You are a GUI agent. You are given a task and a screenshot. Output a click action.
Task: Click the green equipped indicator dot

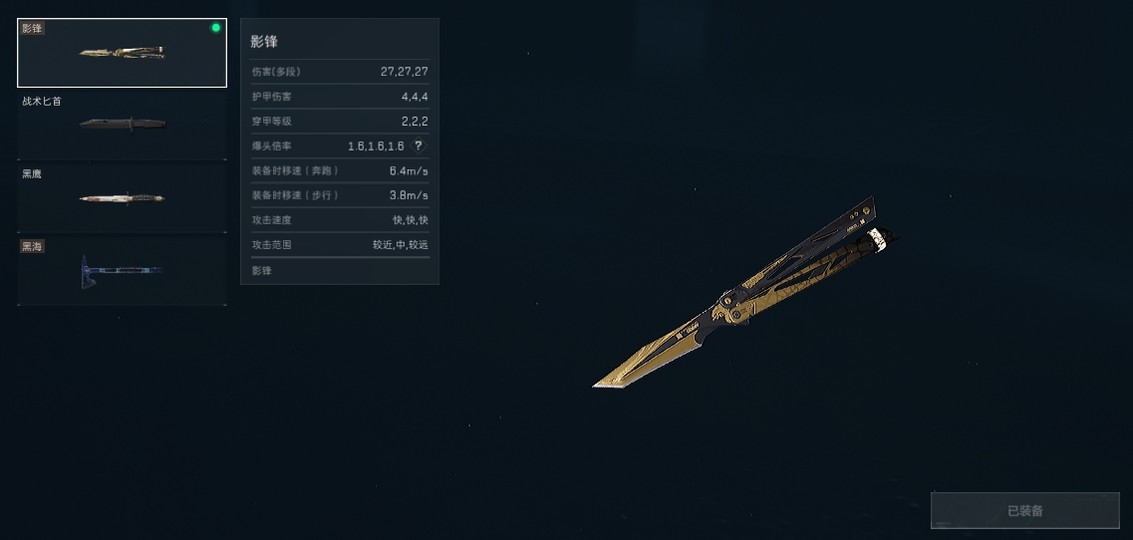coord(215,27)
